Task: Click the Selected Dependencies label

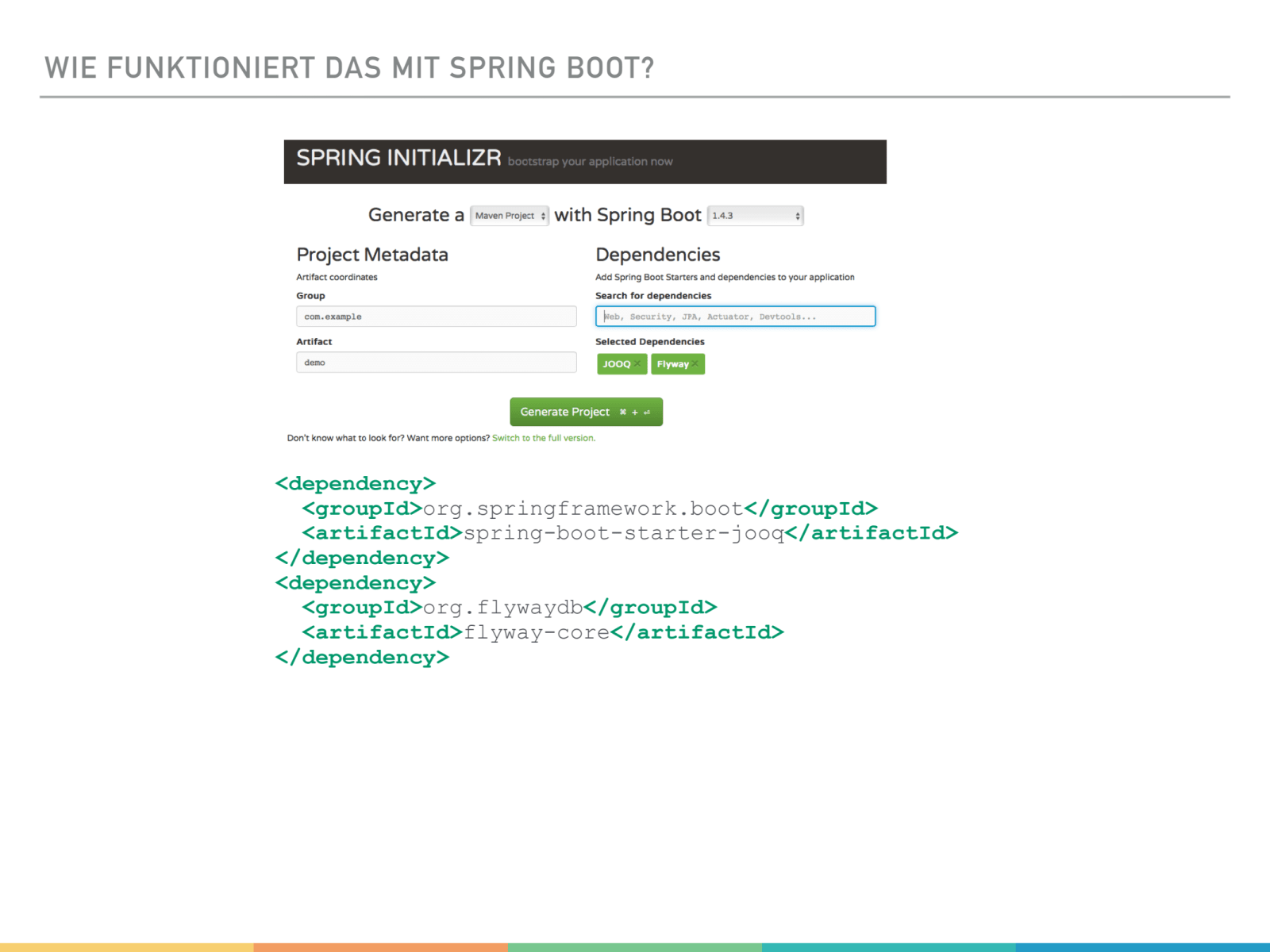Action: tap(650, 342)
